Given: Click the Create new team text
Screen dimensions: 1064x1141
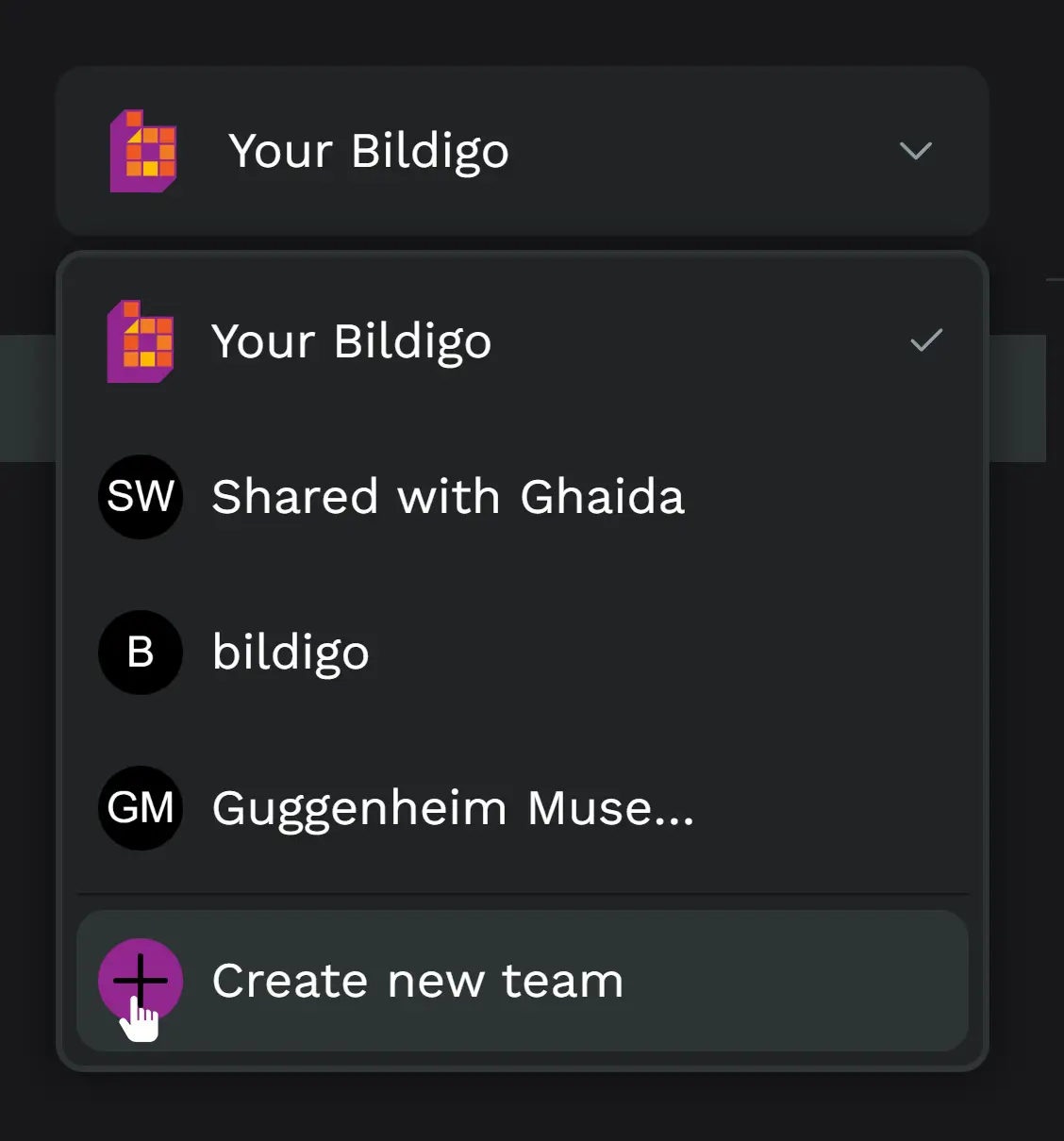Looking at the screenshot, I should pos(418,981).
